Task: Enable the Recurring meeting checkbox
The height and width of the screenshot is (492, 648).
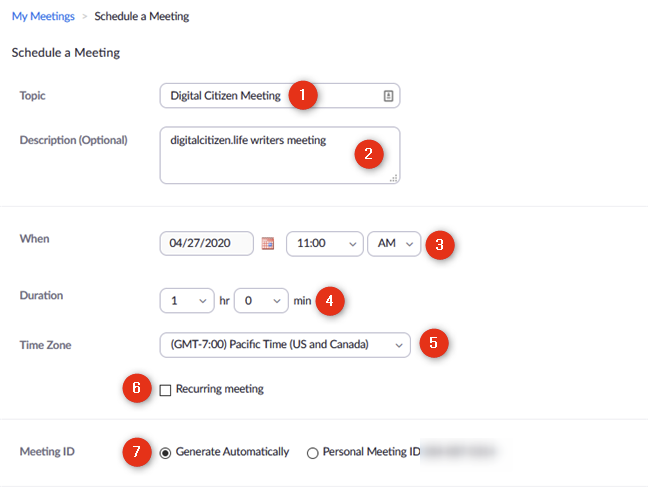Action: tap(166, 390)
